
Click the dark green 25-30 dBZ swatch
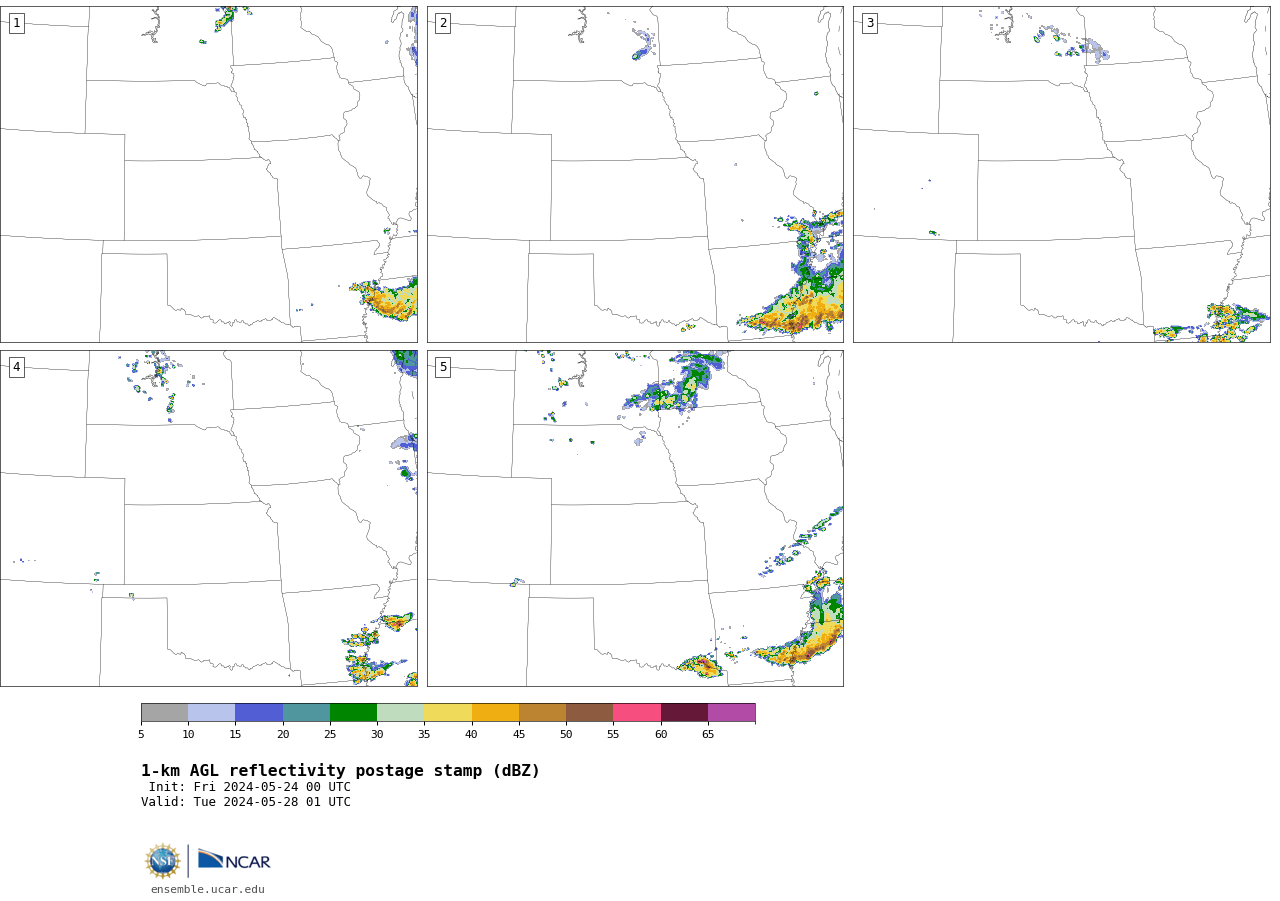click(353, 713)
